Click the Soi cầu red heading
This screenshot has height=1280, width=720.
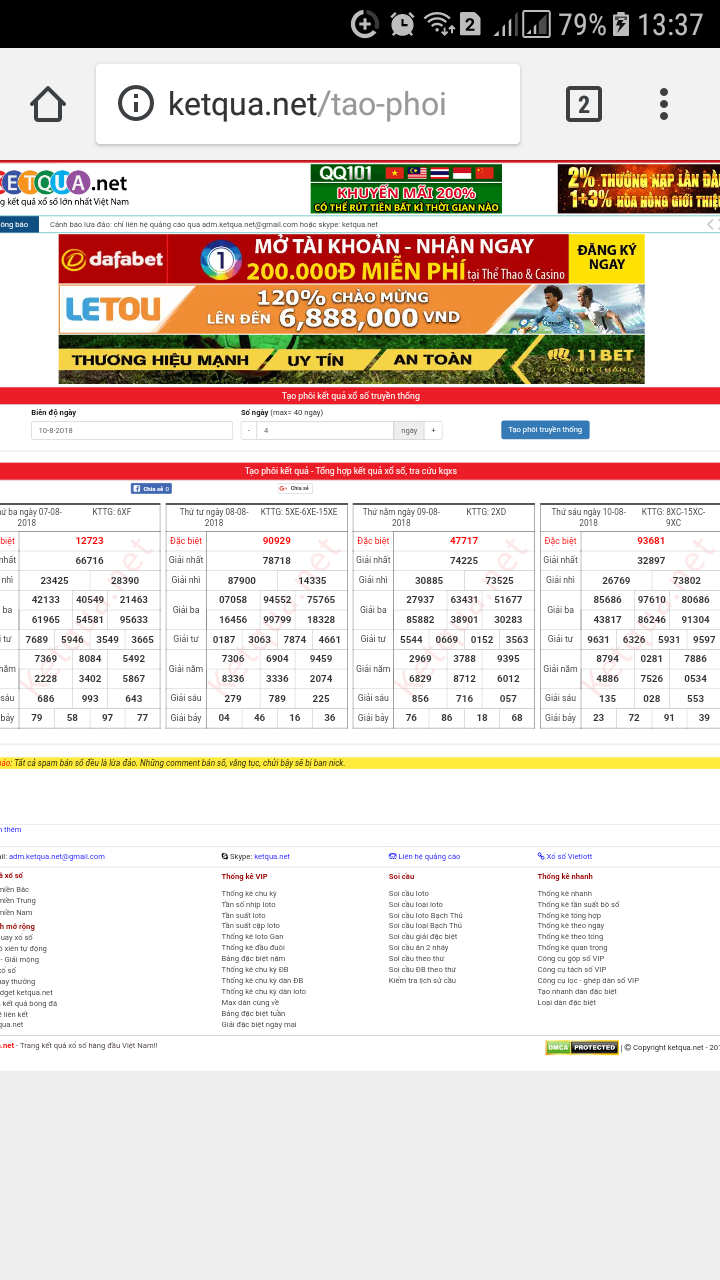pyautogui.click(x=401, y=876)
